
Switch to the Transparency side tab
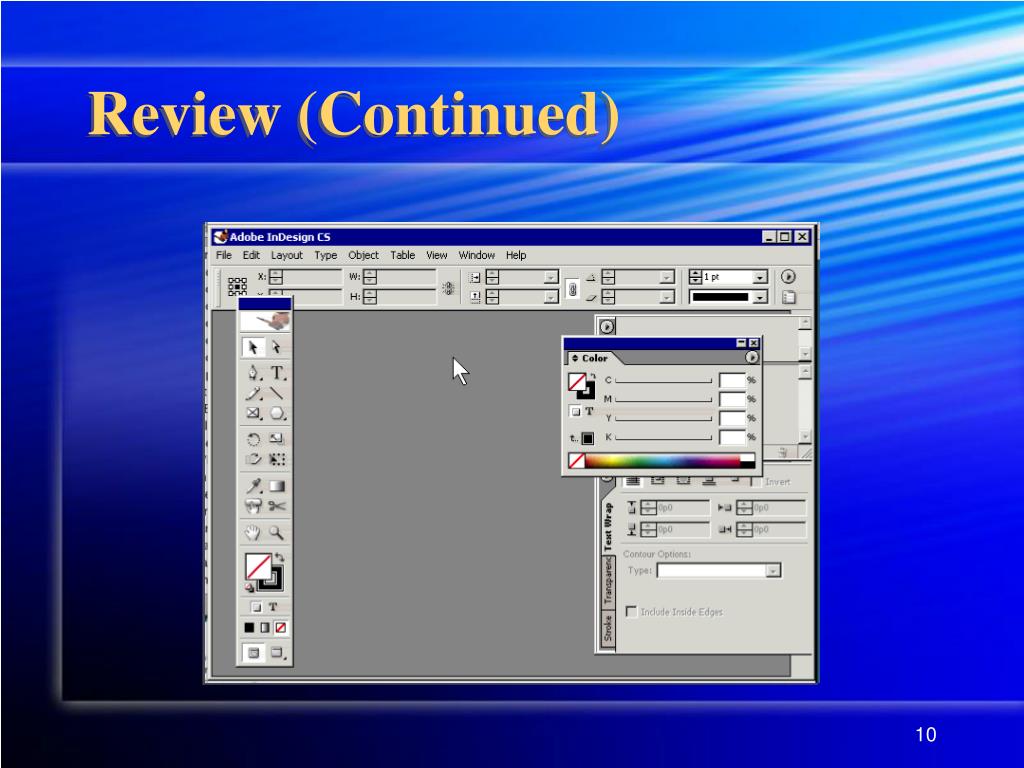(608, 583)
